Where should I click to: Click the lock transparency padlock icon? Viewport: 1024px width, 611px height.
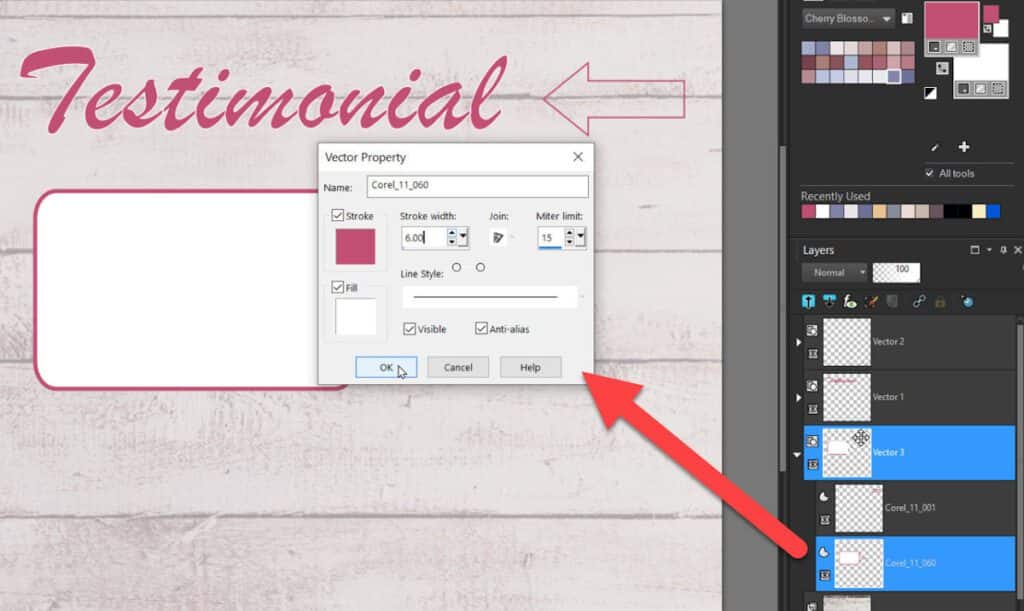pyautogui.click(x=941, y=301)
